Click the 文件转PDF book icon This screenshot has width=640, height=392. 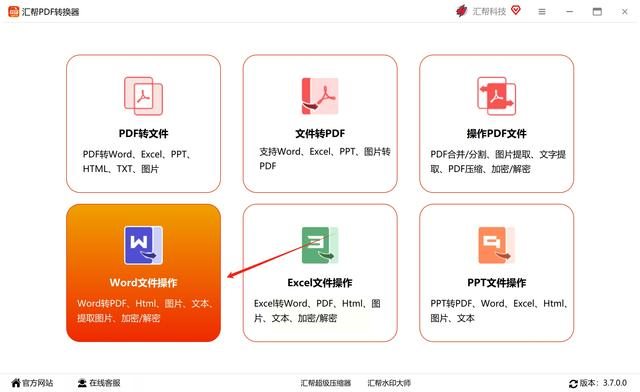click(x=320, y=96)
